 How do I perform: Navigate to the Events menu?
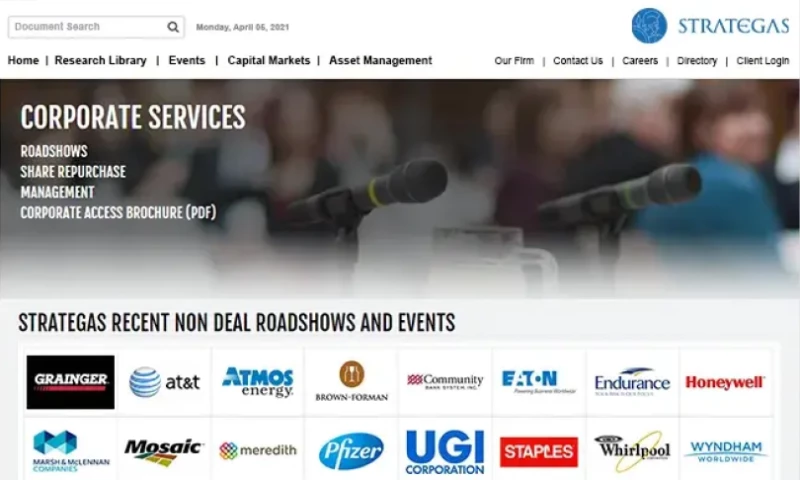[187, 61]
